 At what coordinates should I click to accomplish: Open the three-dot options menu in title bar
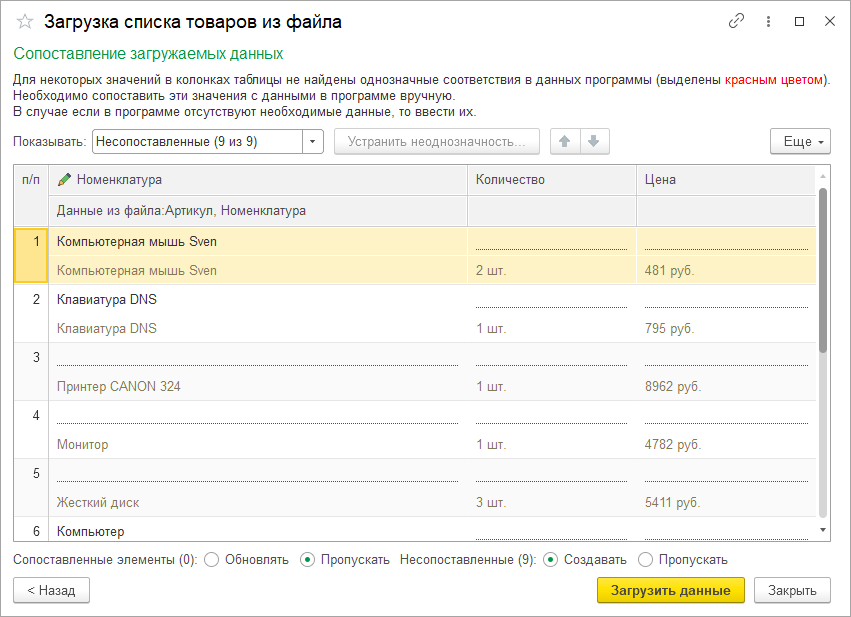(x=766, y=21)
